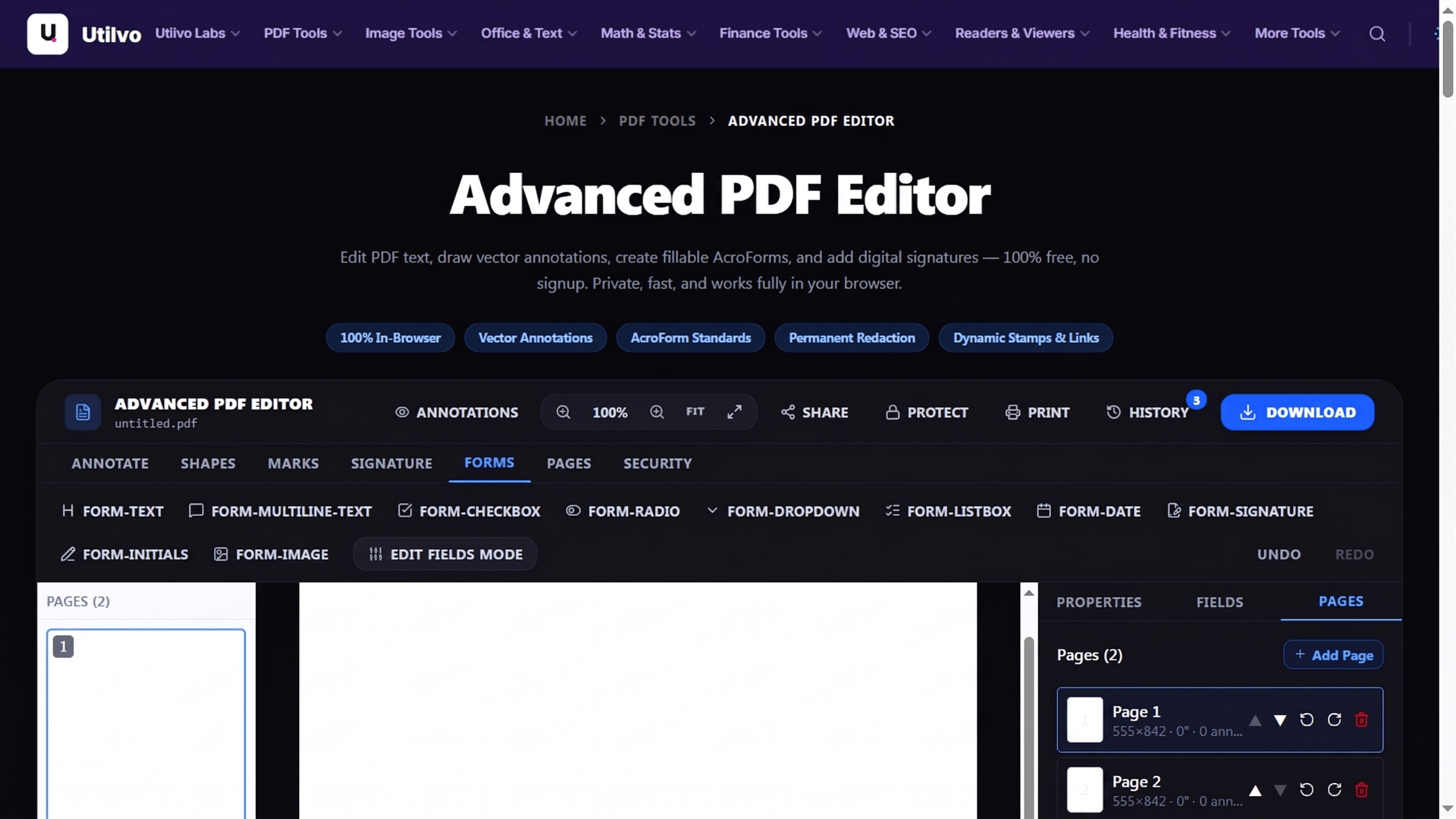Open the Fields panel tab
Image resolution: width=1456 pixels, height=819 pixels.
coord(1220,602)
